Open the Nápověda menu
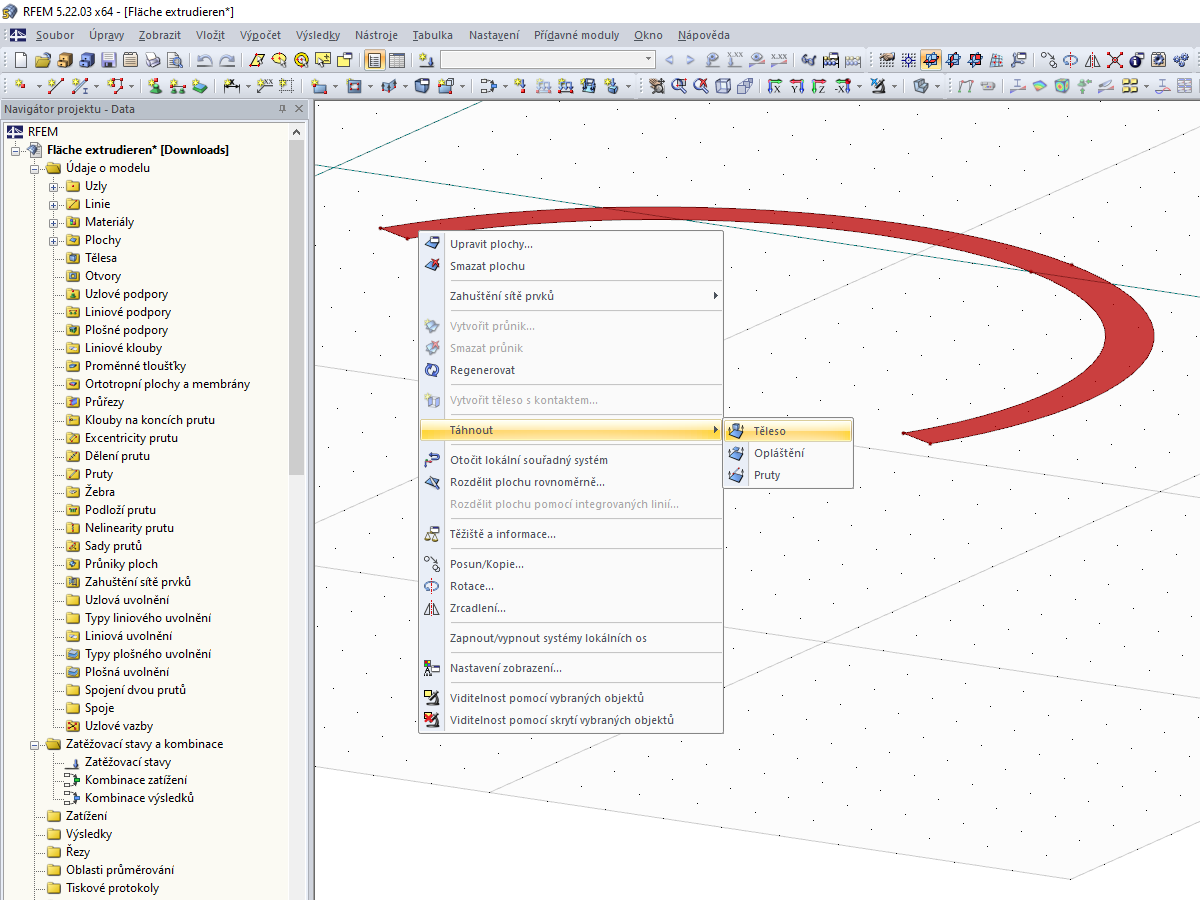The image size is (1200, 900). [703, 35]
